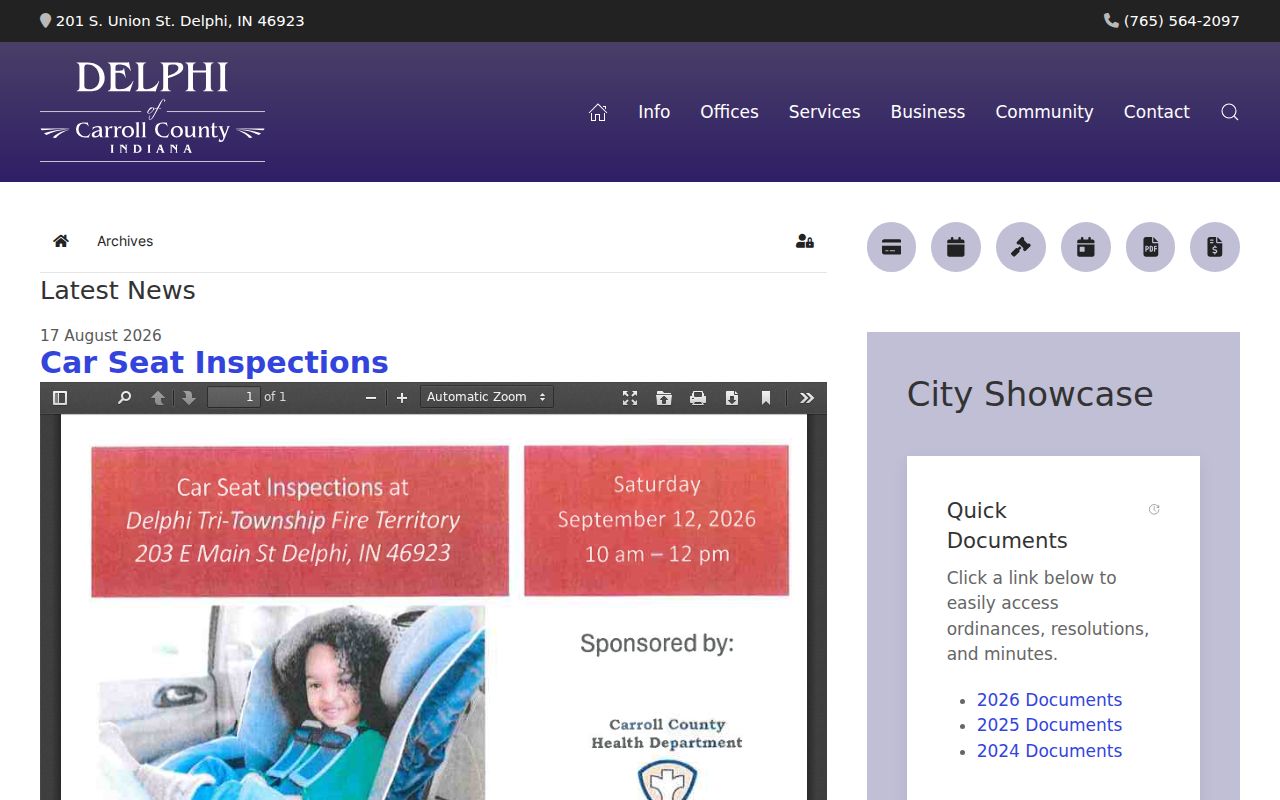
Task: Click the user lock login icon
Action: (x=805, y=241)
